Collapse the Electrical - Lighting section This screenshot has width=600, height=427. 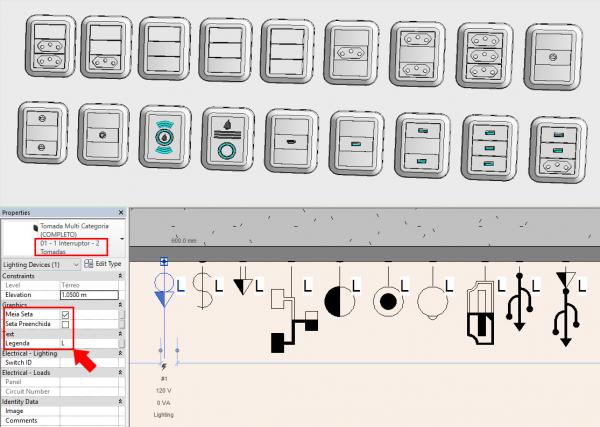(121, 353)
